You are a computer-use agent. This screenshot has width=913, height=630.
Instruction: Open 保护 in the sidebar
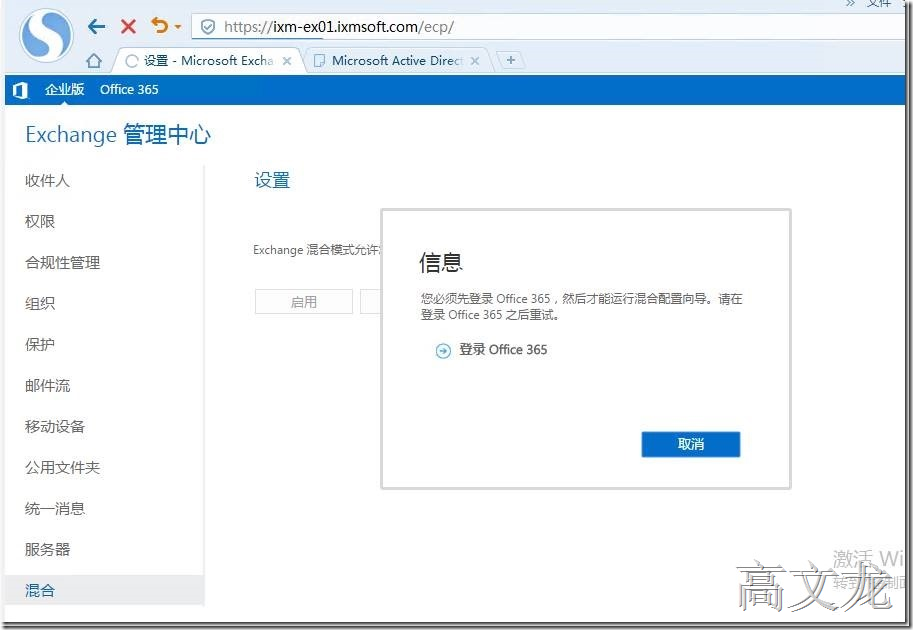[x=40, y=344]
